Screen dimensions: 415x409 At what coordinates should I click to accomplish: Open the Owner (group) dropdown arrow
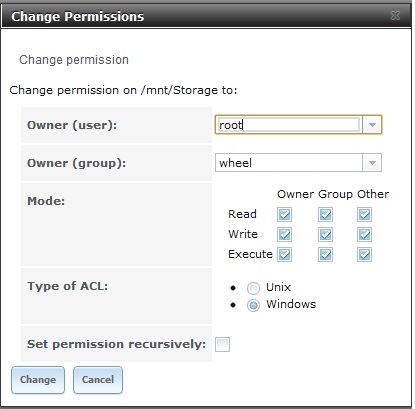tap(372, 163)
